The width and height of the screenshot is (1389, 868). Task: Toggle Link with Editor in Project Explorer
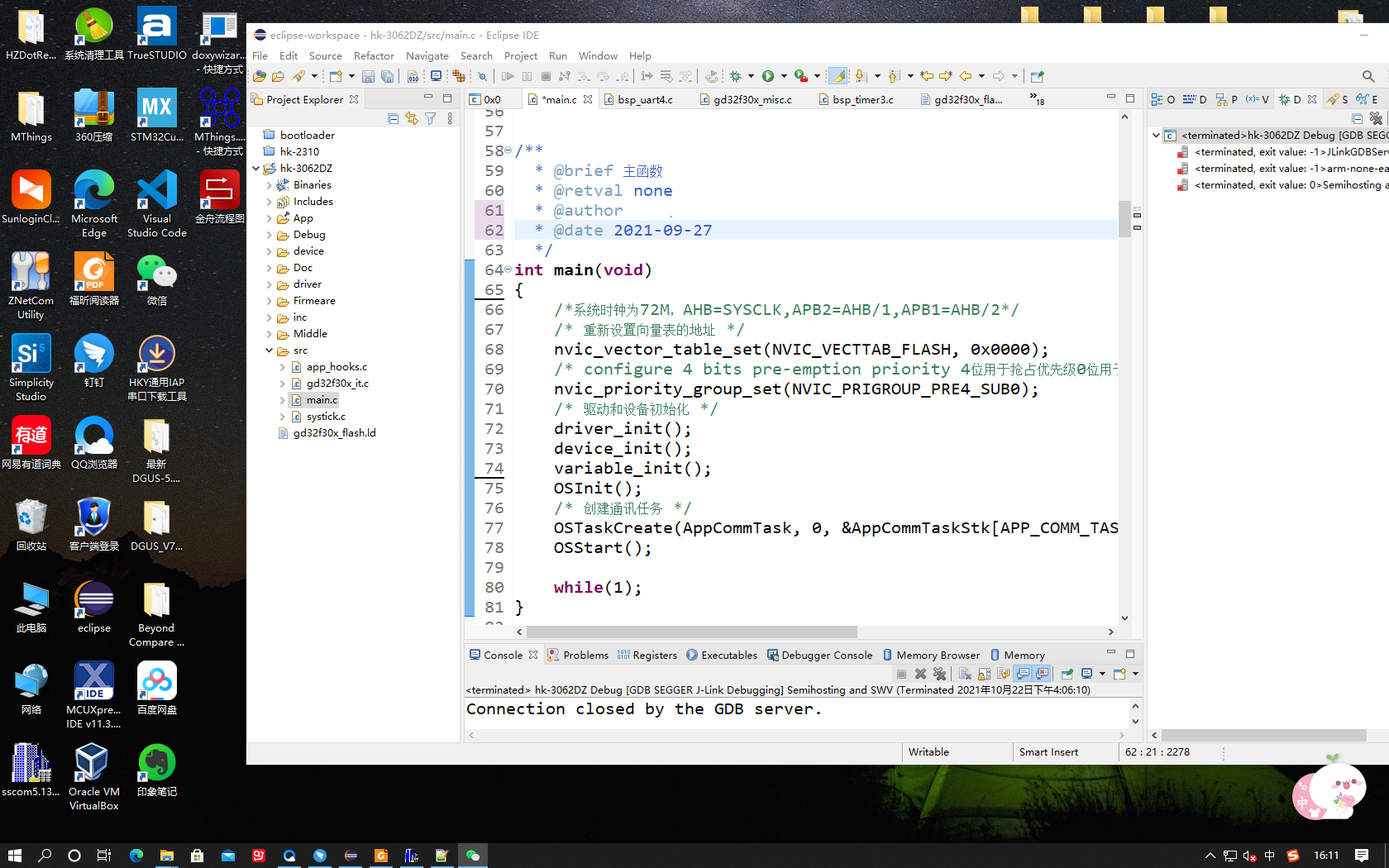pos(412,119)
